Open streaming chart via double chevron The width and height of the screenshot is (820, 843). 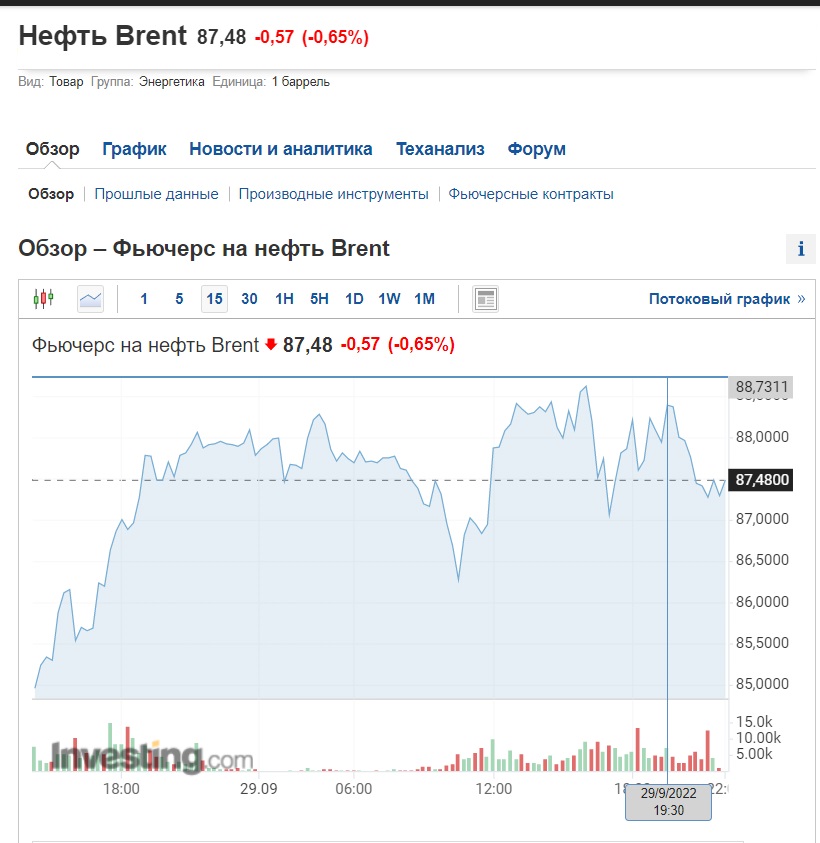(801, 299)
